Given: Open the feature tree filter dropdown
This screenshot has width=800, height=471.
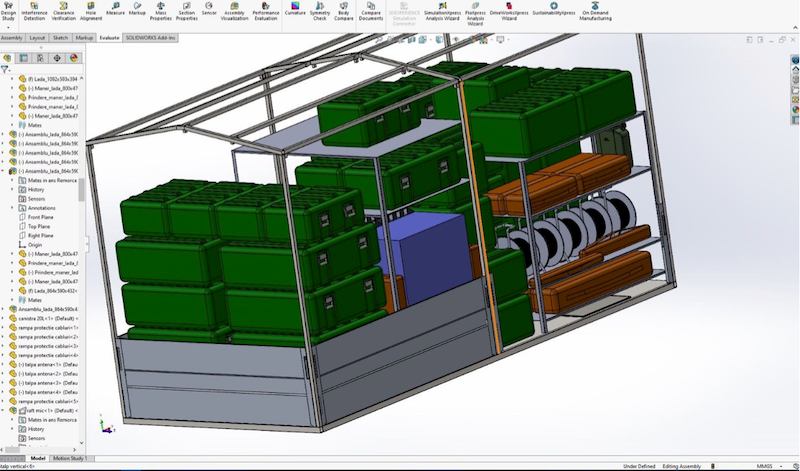Looking at the screenshot, I should point(5,70).
